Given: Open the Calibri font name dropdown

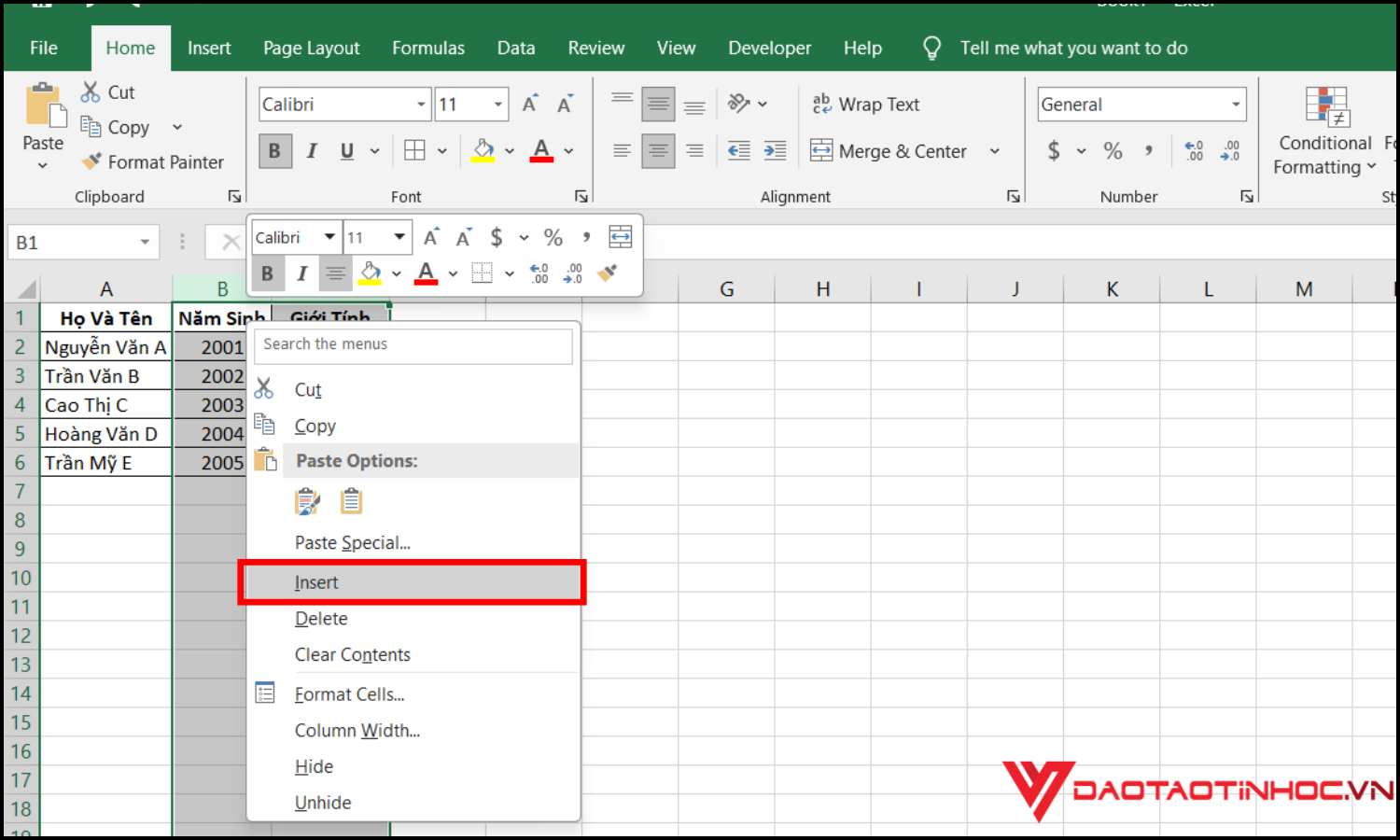Looking at the screenshot, I should [420, 104].
